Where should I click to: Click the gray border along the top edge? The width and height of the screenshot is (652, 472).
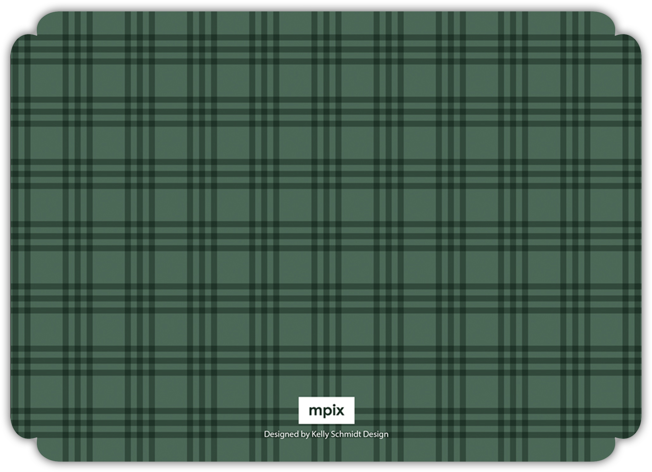point(326,6)
